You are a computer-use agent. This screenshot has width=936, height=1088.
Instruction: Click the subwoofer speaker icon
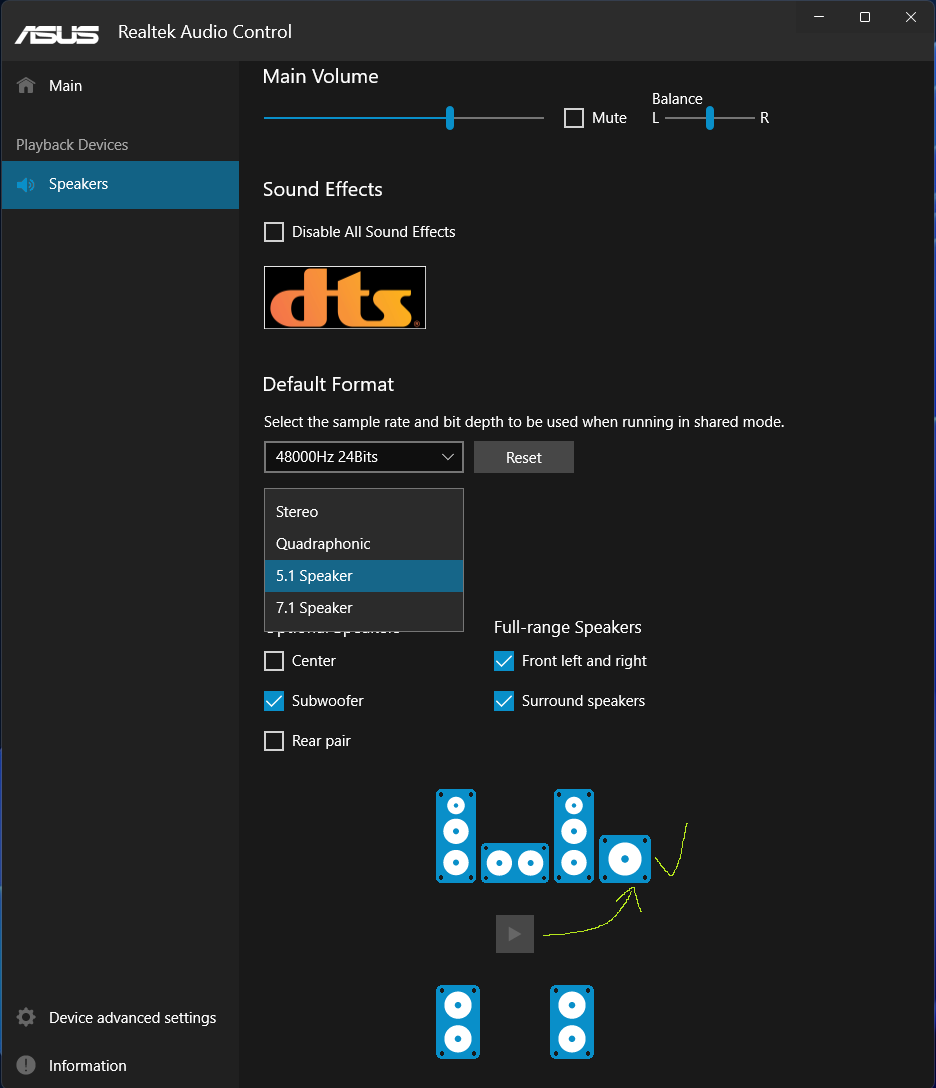coord(625,859)
